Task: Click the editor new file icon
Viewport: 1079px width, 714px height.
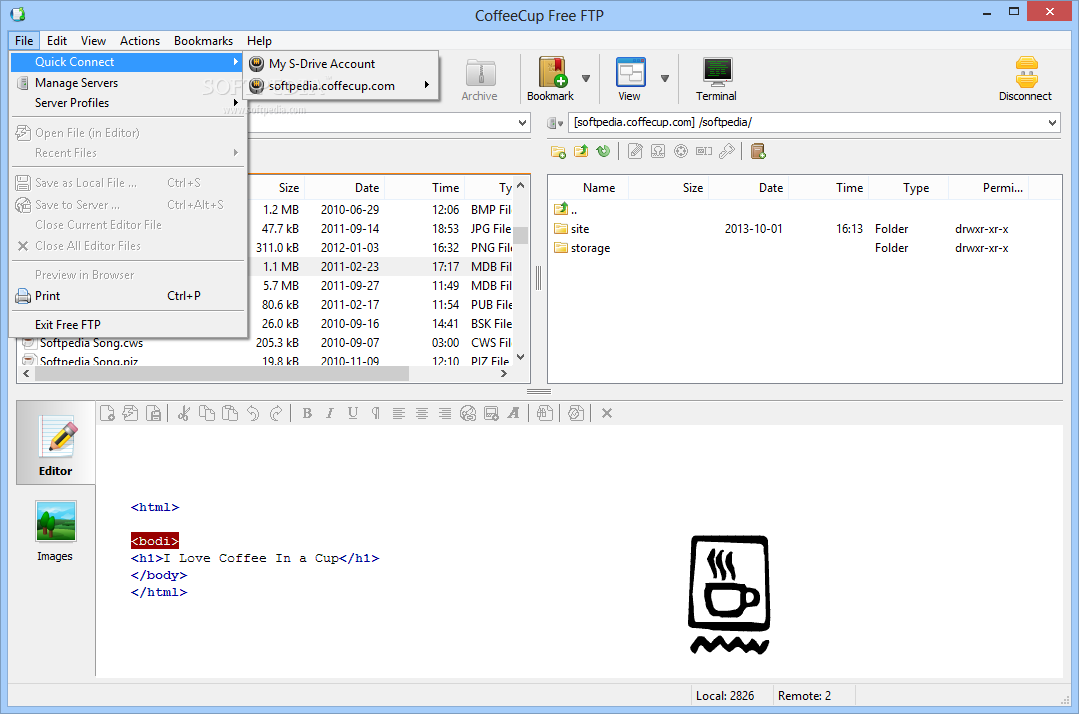Action: (x=107, y=413)
